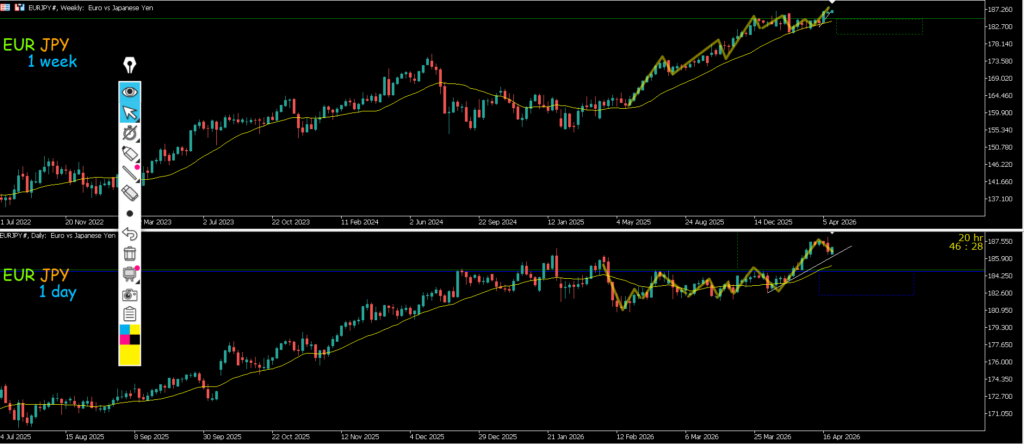Click the '16 Apr 2026' date on daily axis
This screenshot has width=1024, height=444.
(x=842, y=437)
